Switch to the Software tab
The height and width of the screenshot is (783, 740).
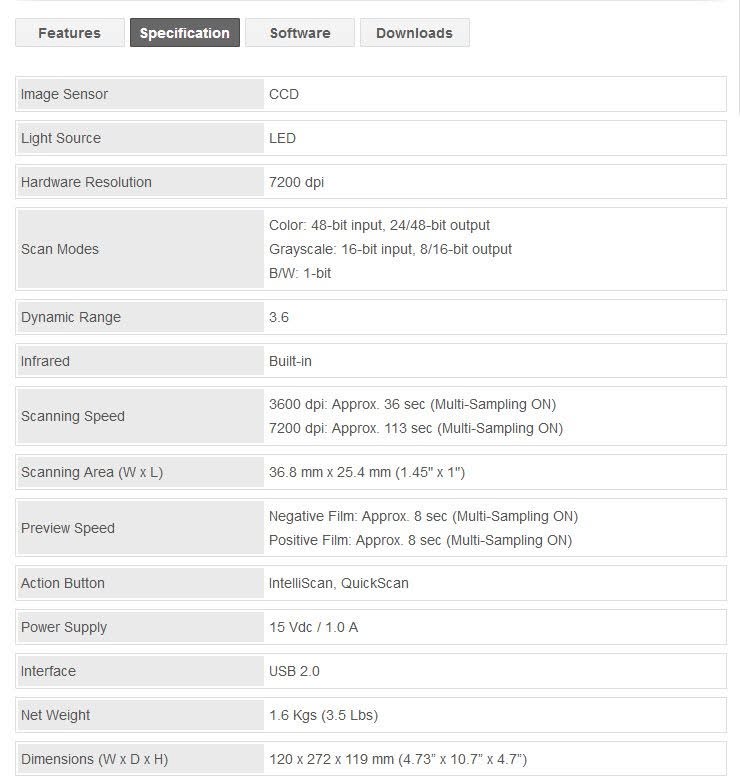(300, 33)
